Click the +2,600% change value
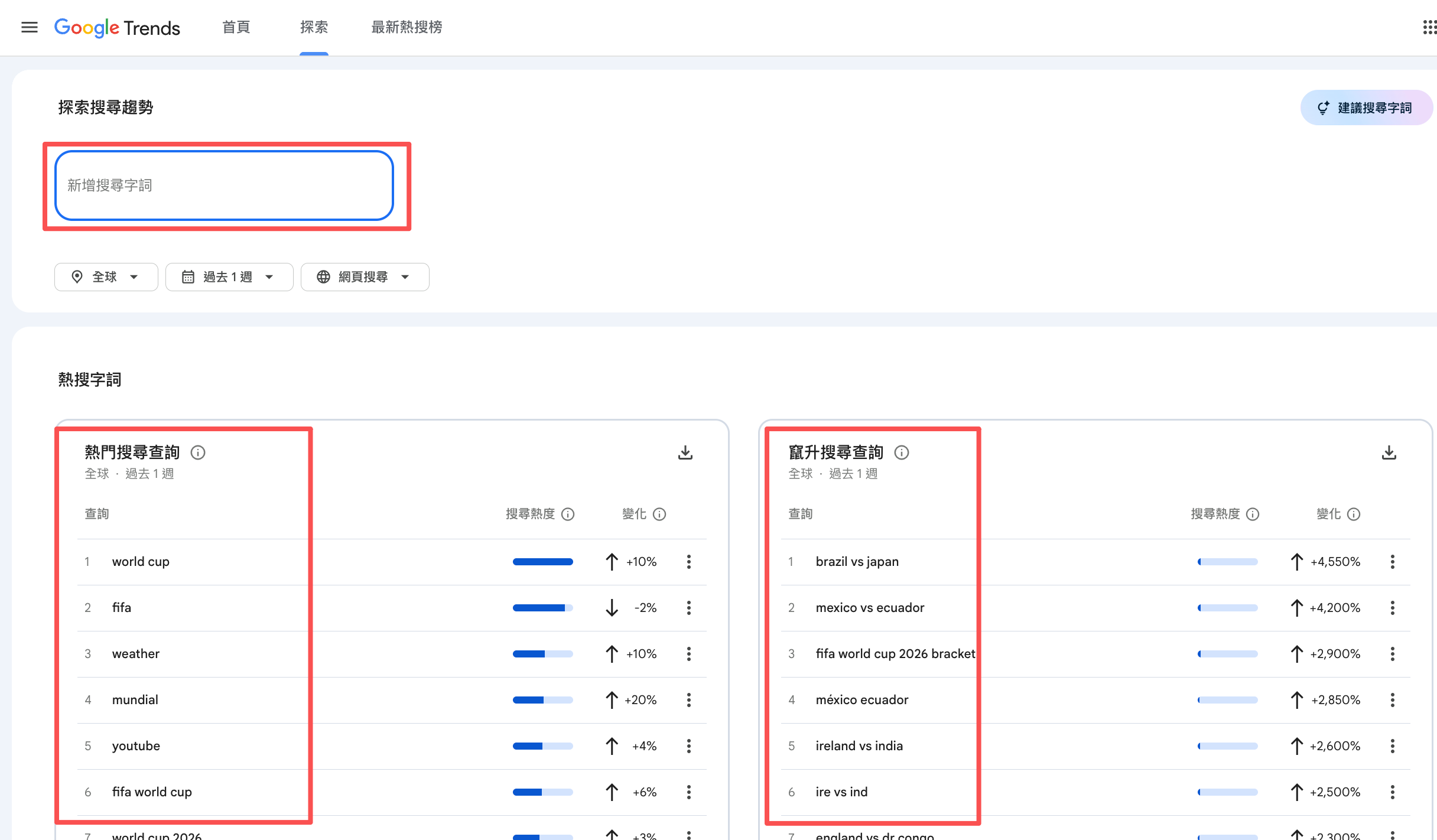 pyautogui.click(x=1335, y=746)
